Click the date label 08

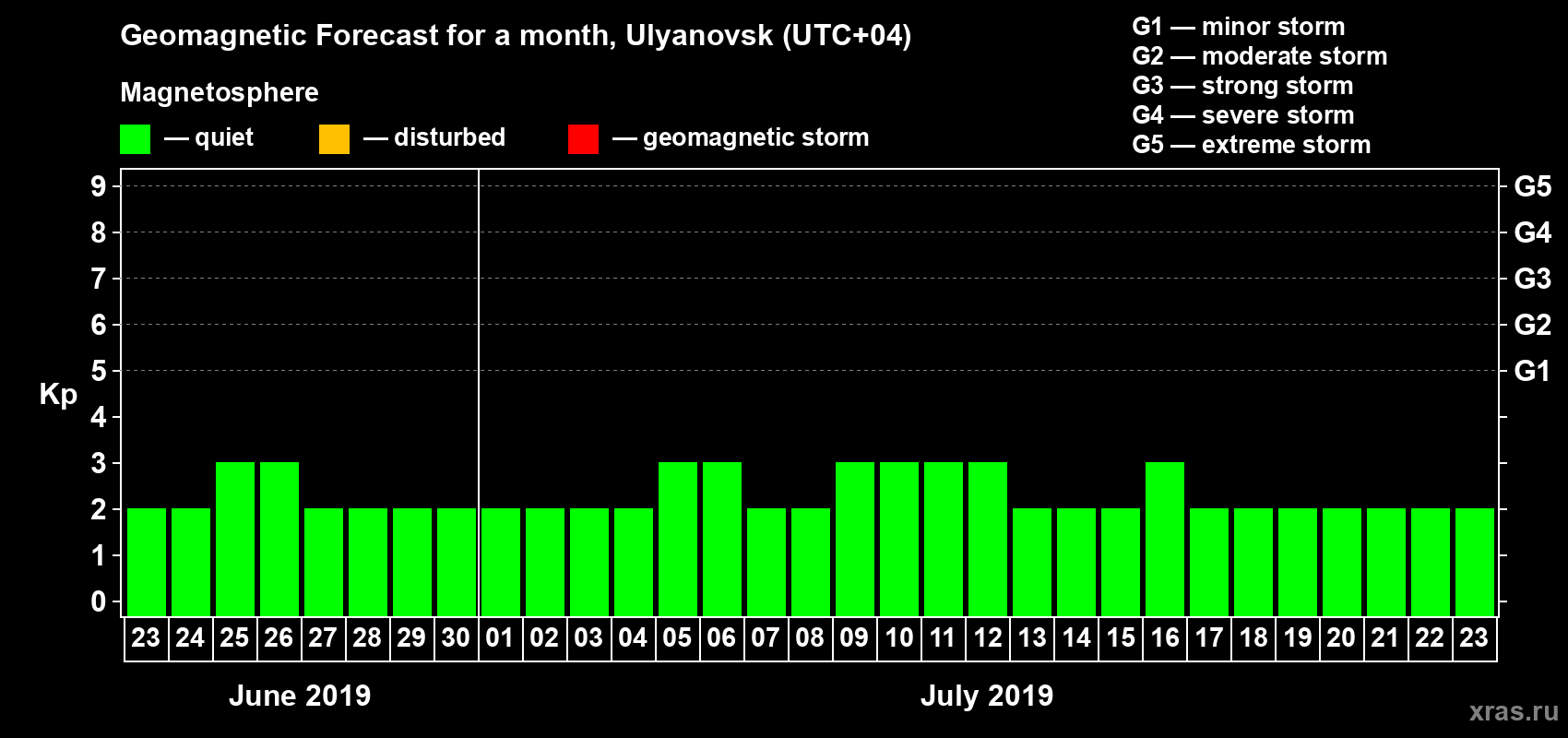(x=810, y=637)
